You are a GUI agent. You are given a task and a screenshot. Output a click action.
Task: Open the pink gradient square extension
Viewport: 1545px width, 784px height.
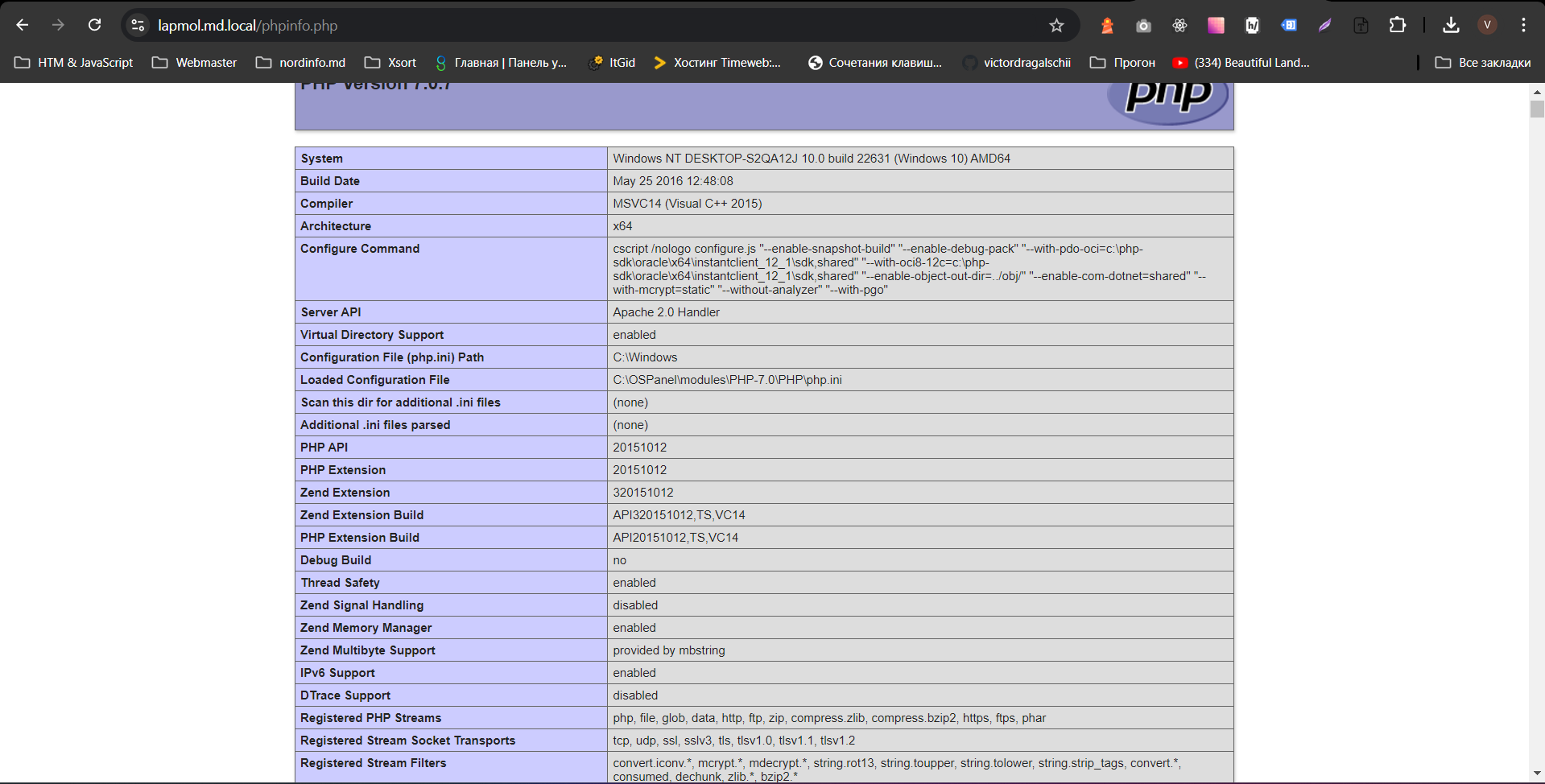click(x=1216, y=25)
